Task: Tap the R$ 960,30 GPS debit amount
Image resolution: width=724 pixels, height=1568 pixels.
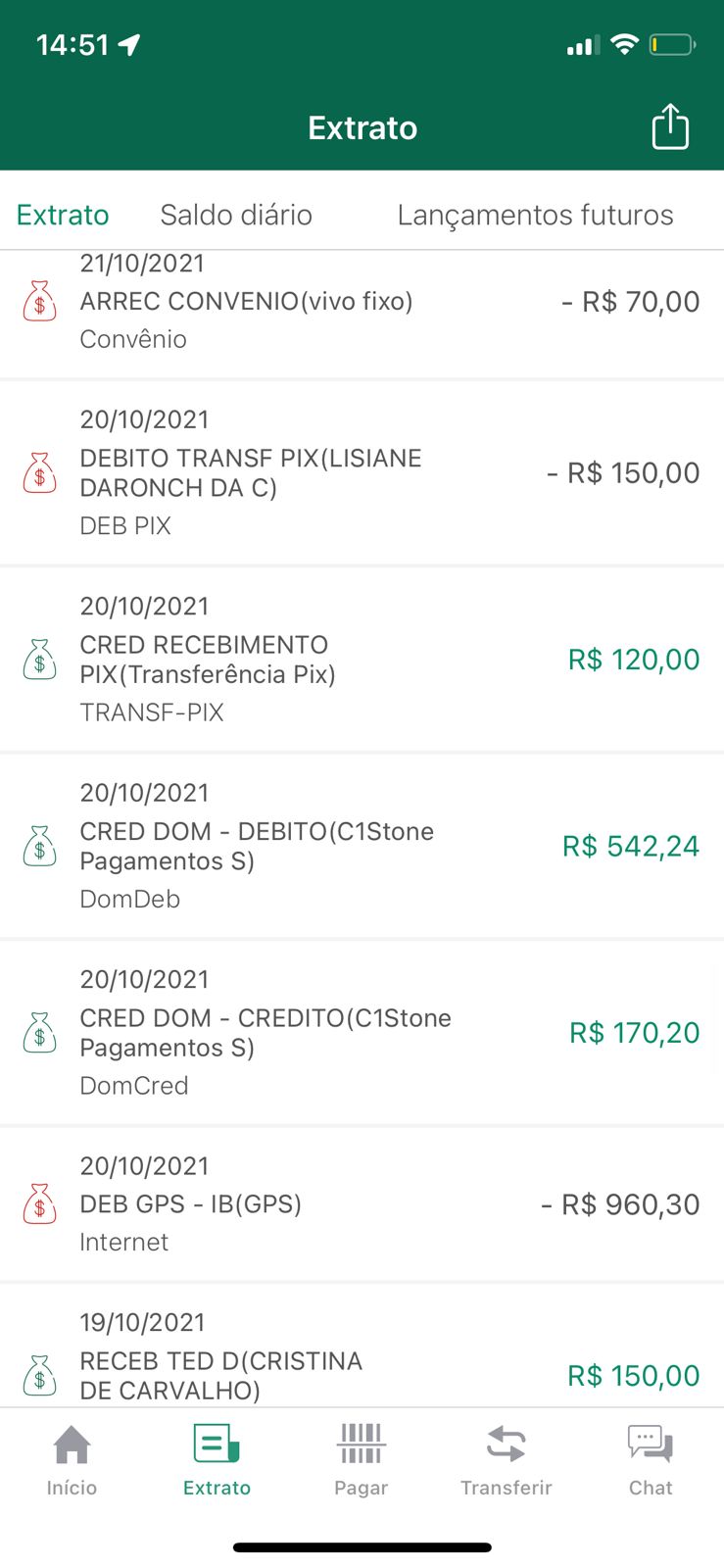Action: point(620,1204)
